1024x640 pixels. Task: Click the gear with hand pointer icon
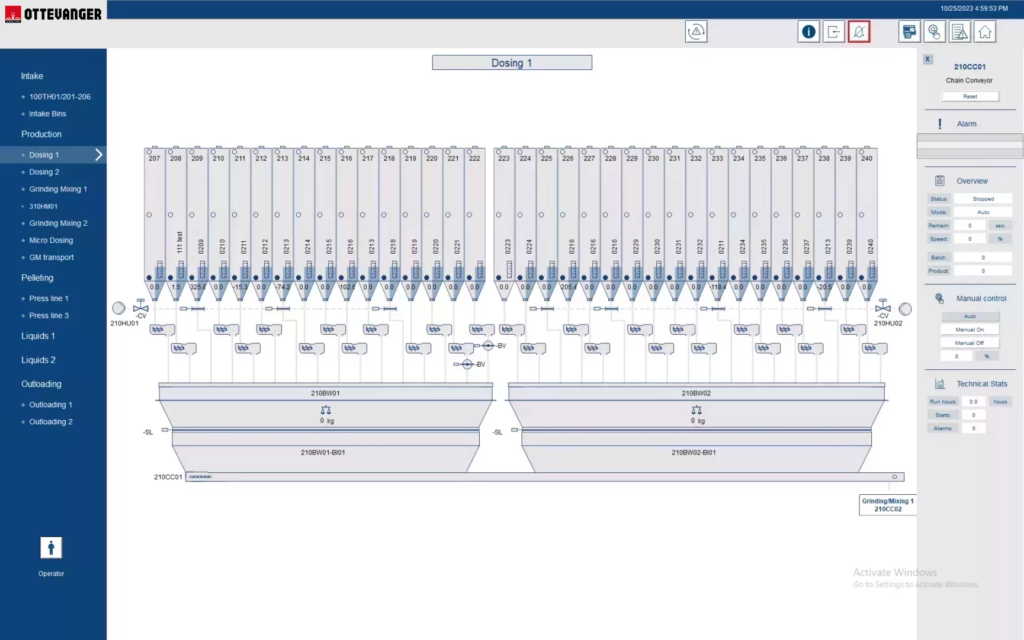[x=935, y=32]
